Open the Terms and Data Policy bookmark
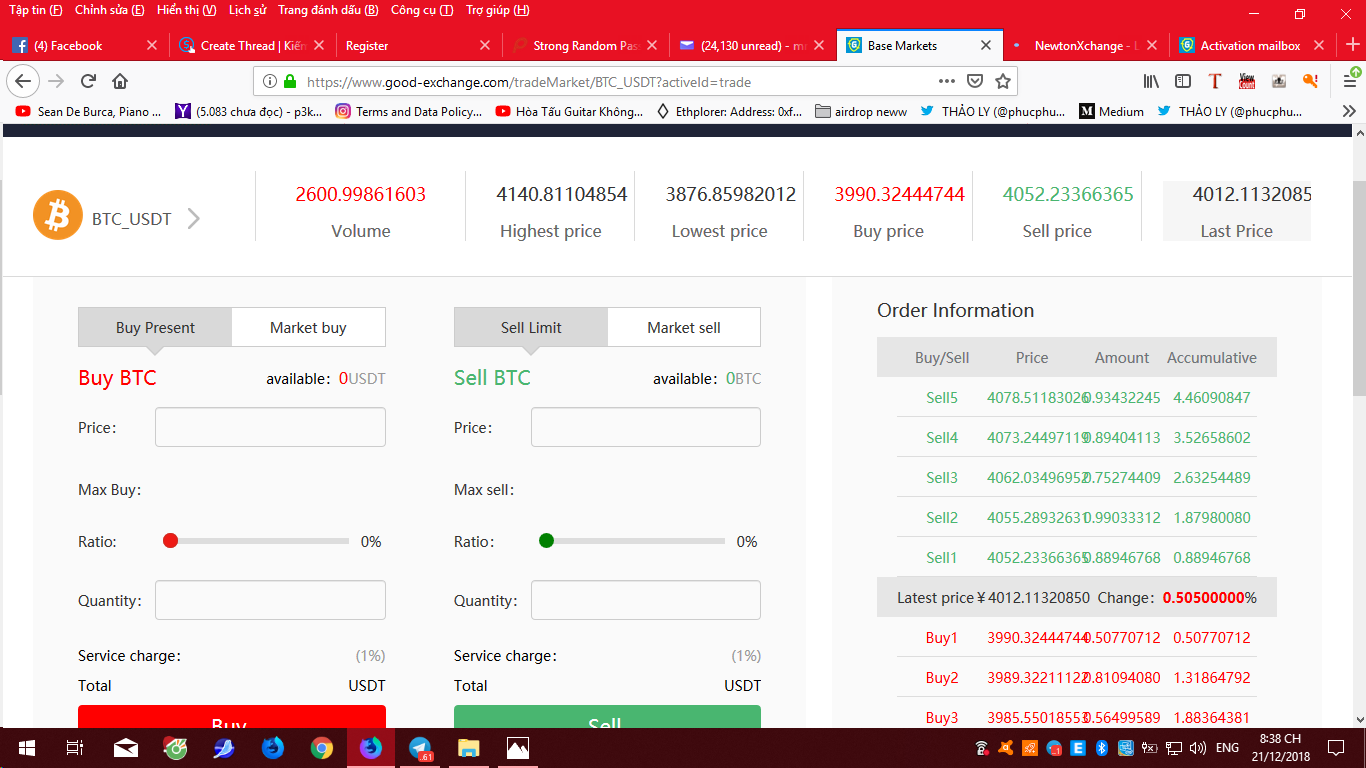The width and height of the screenshot is (1366, 768). point(408,112)
